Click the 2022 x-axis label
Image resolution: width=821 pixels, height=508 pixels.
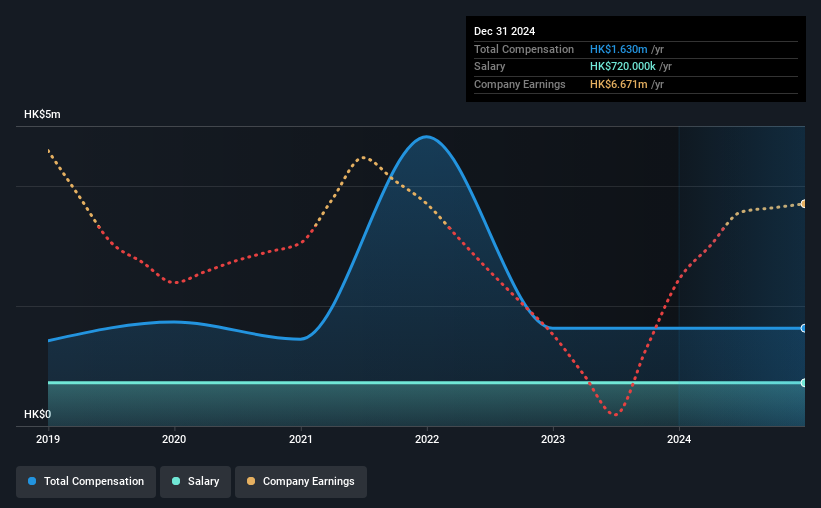pos(427,439)
